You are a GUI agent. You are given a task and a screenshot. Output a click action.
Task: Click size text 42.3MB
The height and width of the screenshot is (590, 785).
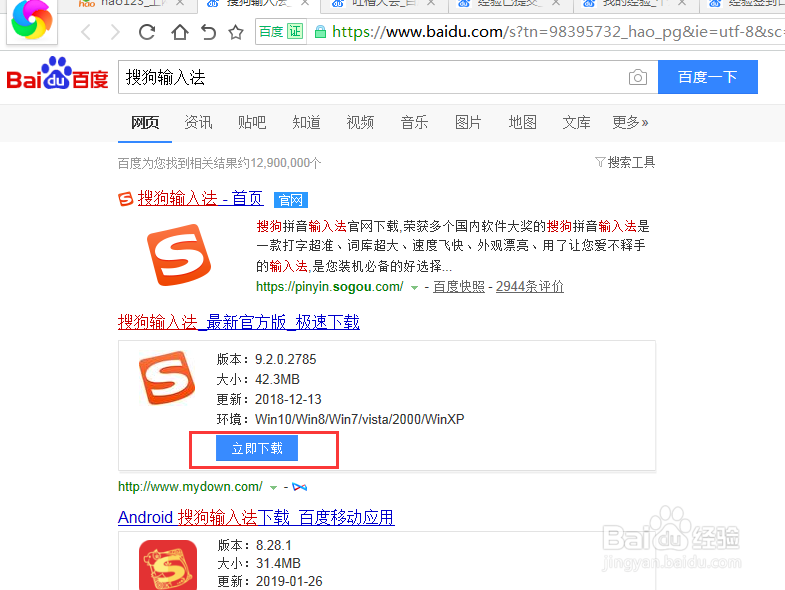[x=277, y=379]
